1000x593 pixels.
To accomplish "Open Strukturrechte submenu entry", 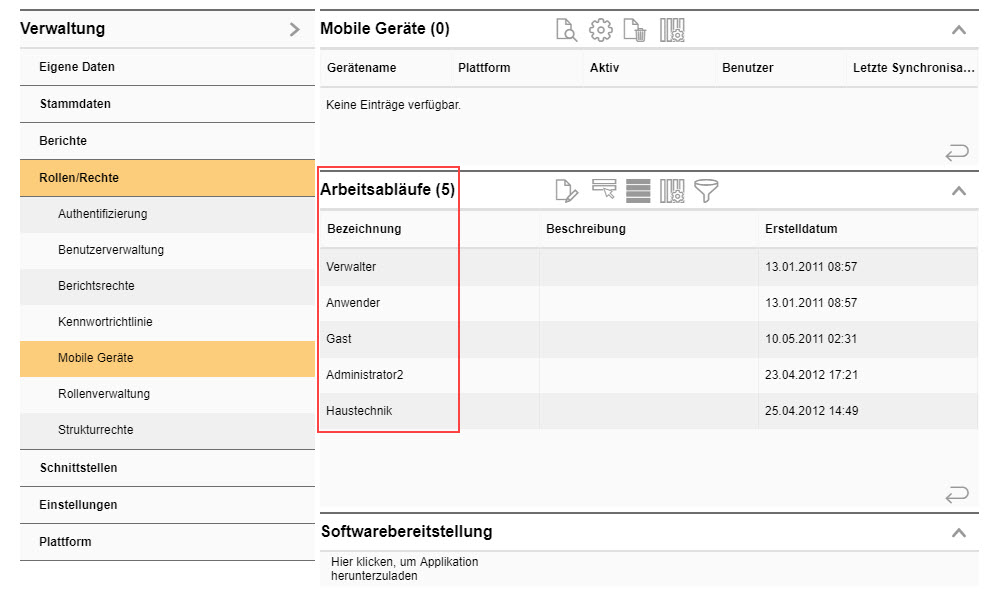I will (x=167, y=430).
